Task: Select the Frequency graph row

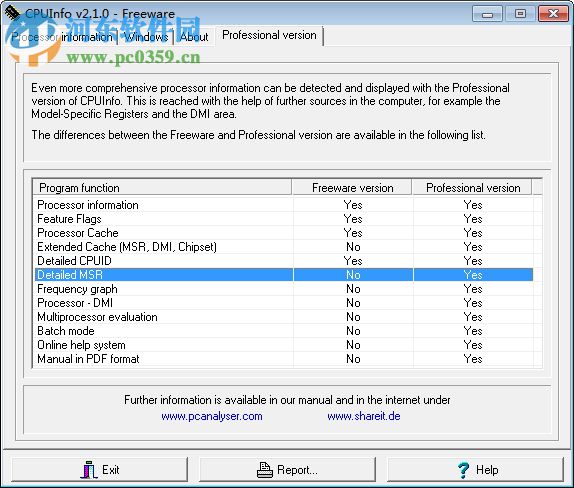Action: [x=284, y=289]
